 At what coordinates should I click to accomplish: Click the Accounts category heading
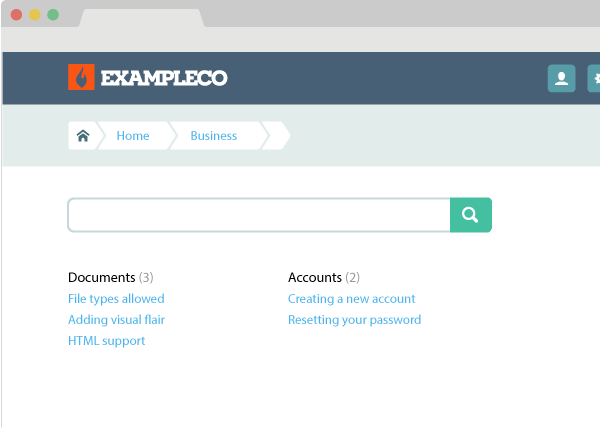(x=315, y=277)
